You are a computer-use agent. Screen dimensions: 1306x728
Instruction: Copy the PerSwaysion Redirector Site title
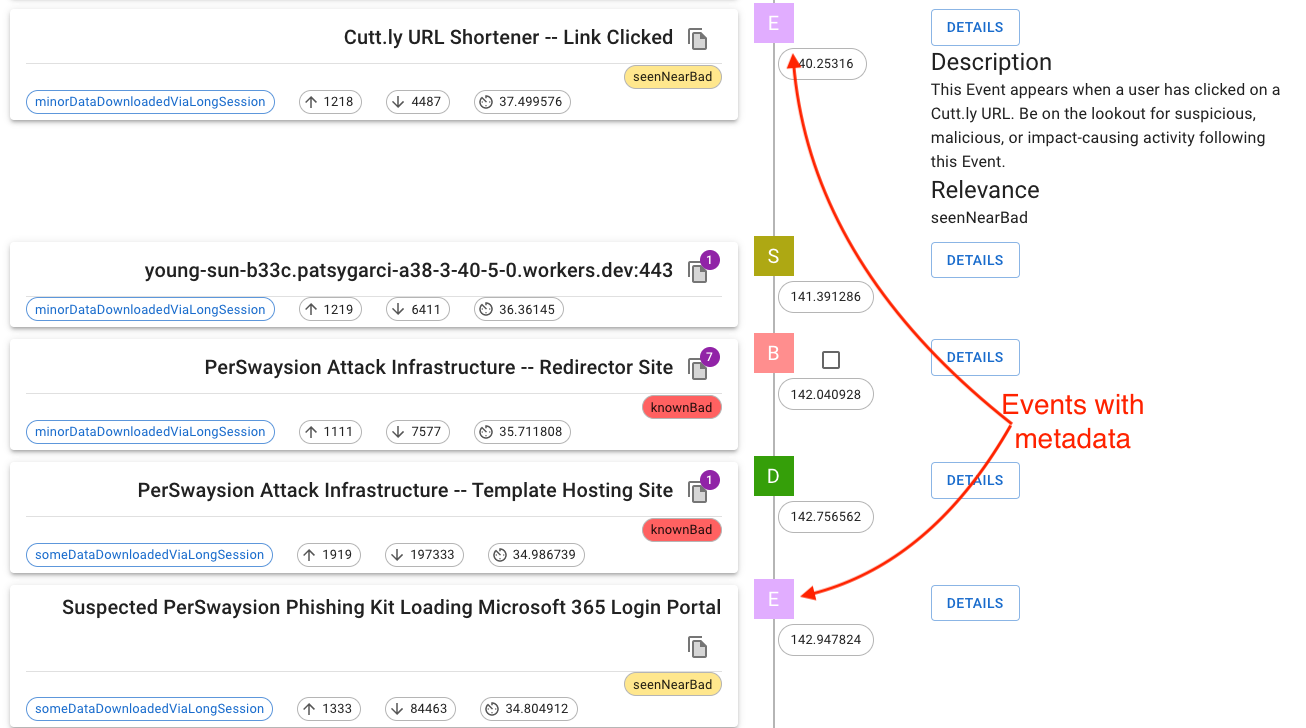click(x=697, y=367)
